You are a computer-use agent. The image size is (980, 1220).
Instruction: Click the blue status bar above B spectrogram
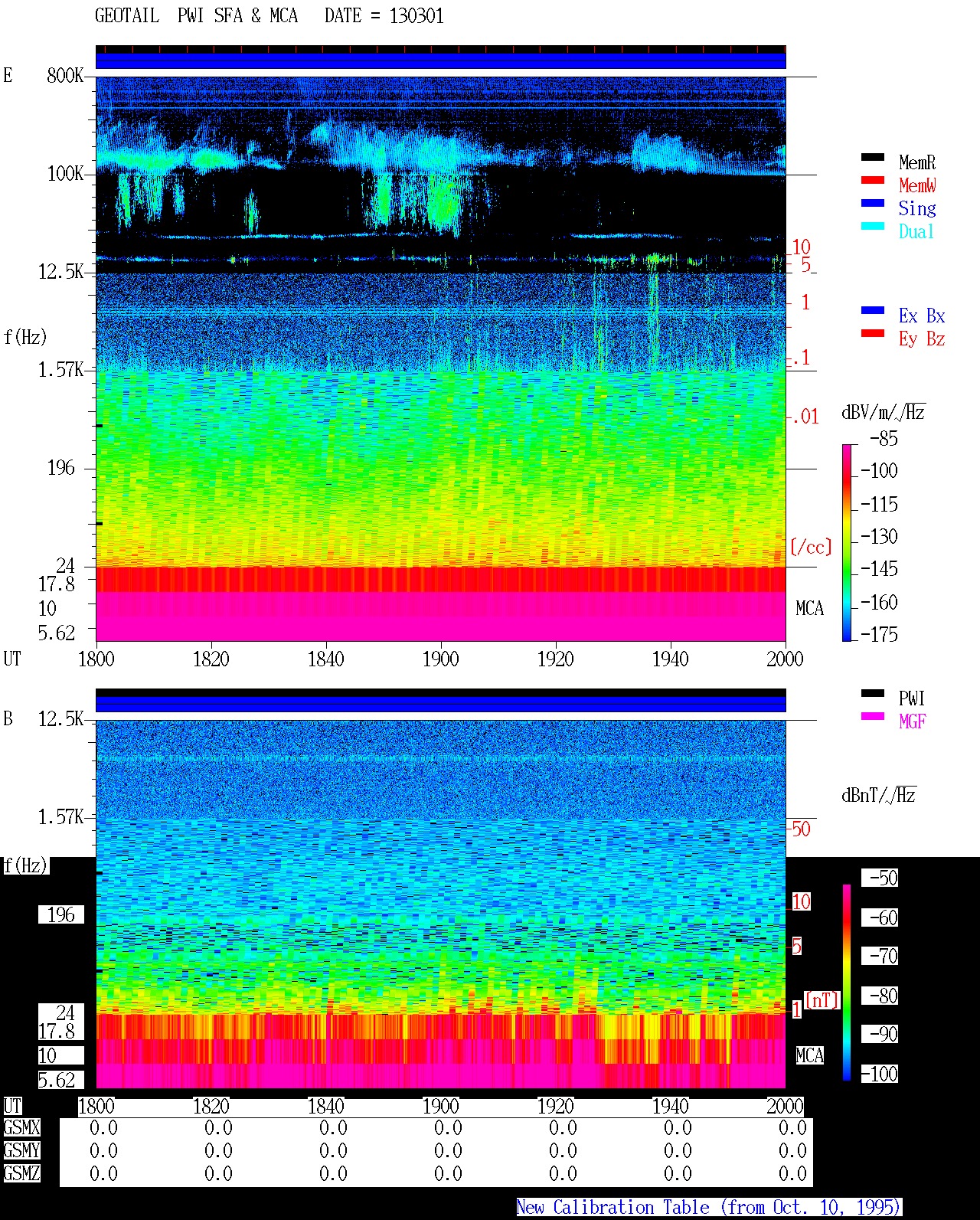pyautogui.click(x=440, y=704)
